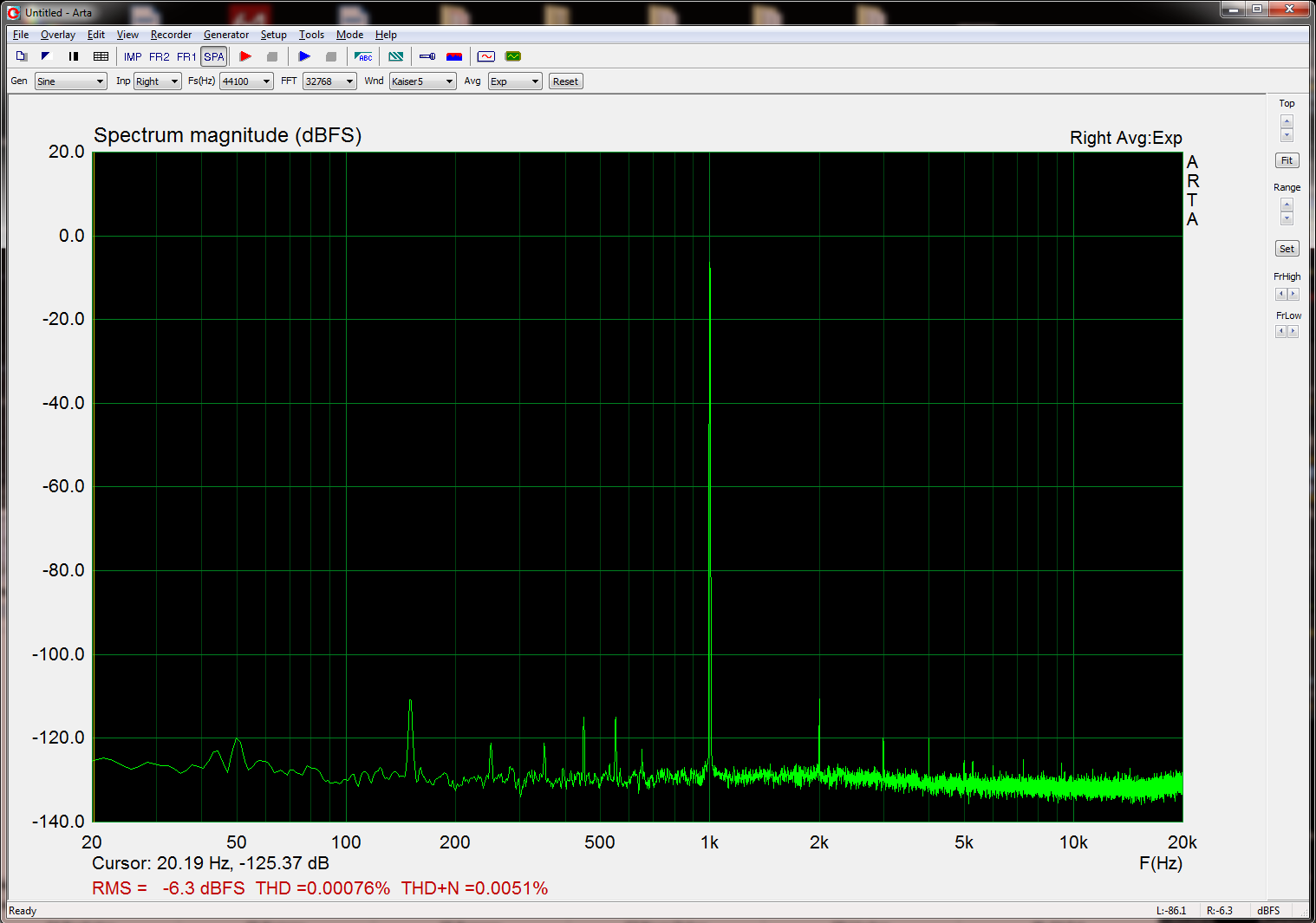Decrease Top graph margin with down arrow
This screenshot has height=923, width=1316.
coord(1287,135)
